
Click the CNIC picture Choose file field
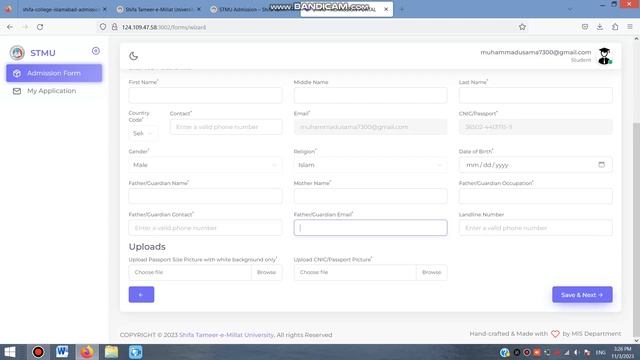coord(355,272)
